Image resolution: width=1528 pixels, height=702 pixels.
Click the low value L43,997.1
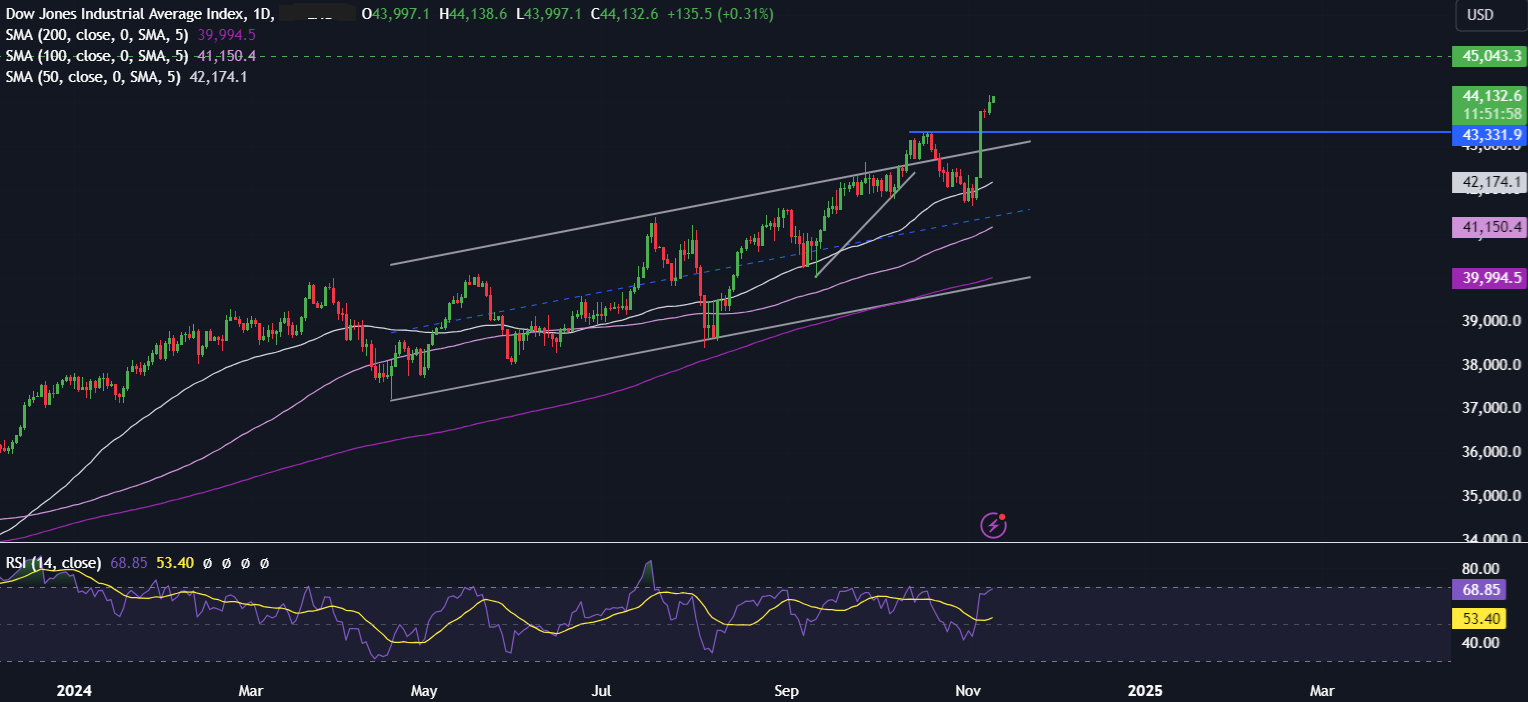click(548, 14)
